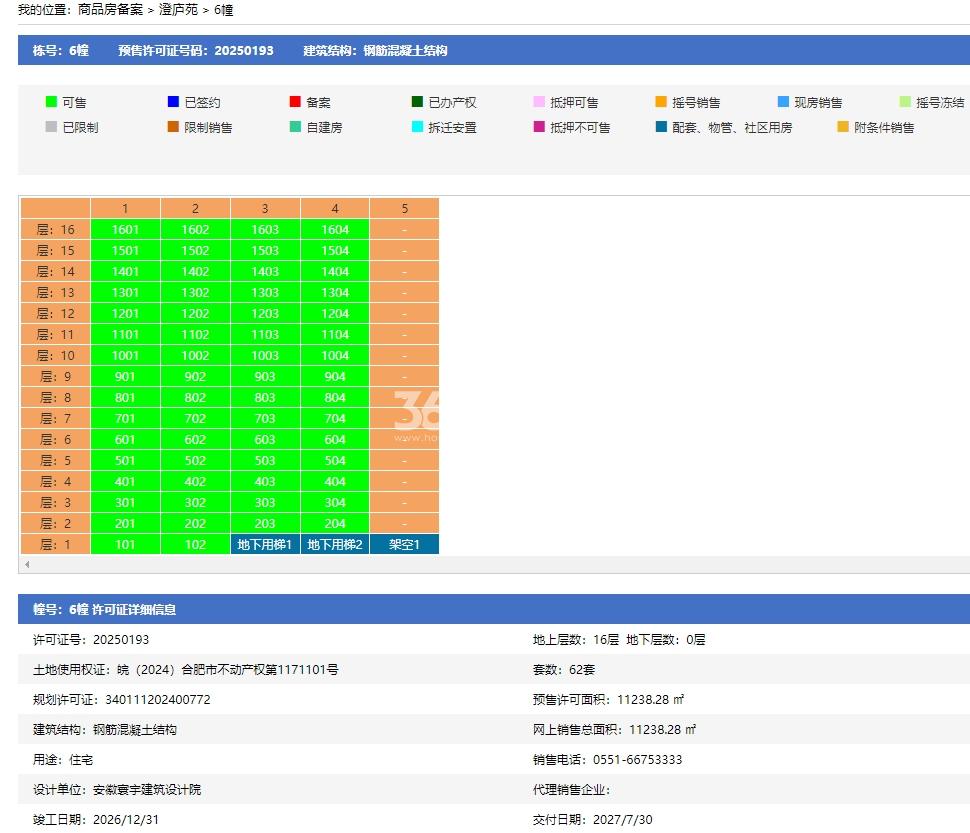970x833 pixels.
Task: Click the 地下用梯1 cell
Action: [265, 545]
